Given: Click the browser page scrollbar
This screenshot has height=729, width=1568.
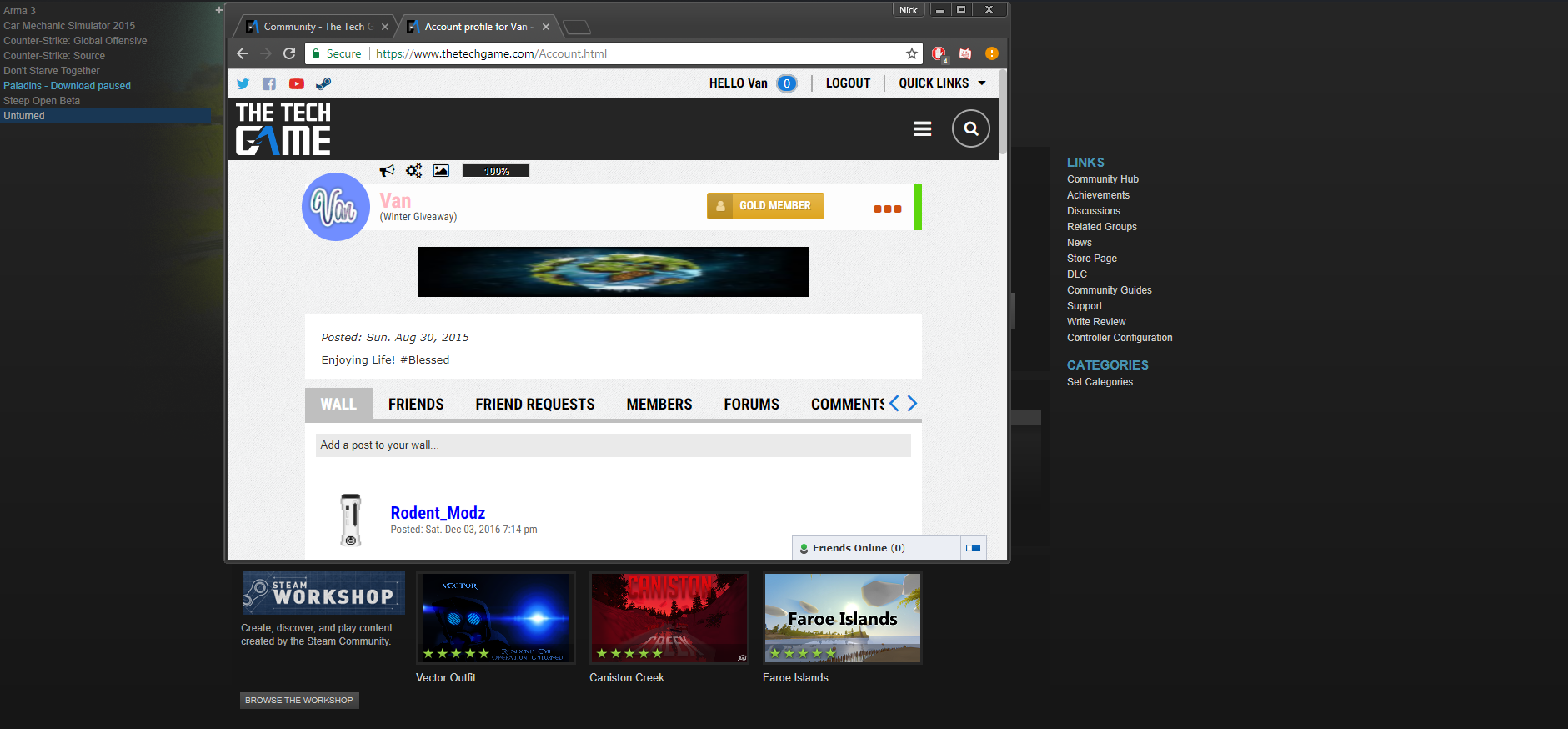Looking at the screenshot, I should [x=1003, y=113].
